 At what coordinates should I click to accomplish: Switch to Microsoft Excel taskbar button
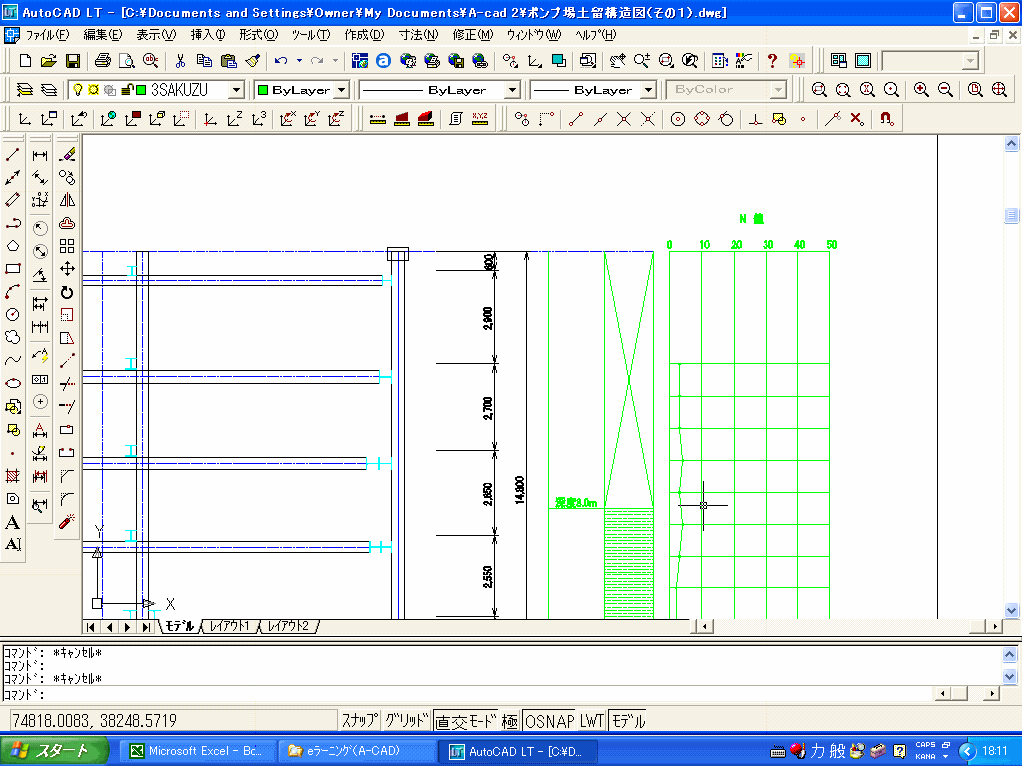196,751
